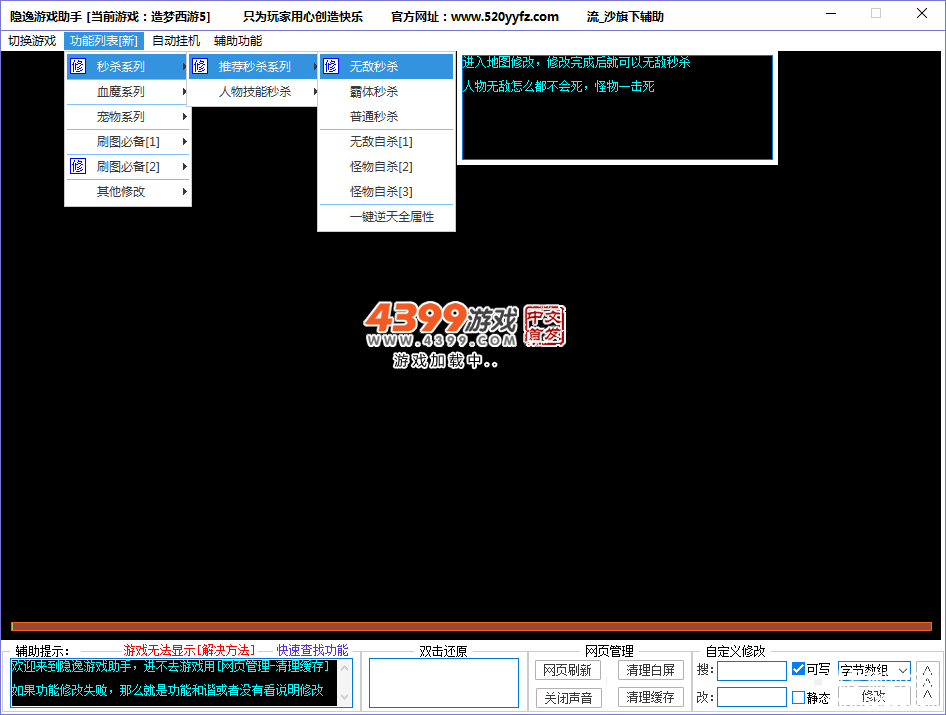The height and width of the screenshot is (715, 946).
Task: Open the 快速查找功能 link
Action: pyautogui.click(x=313, y=650)
